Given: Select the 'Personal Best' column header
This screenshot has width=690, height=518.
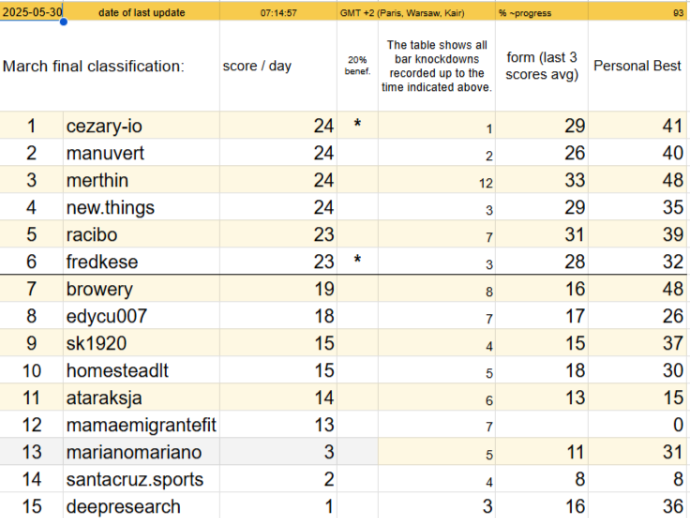Looking at the screenshot, I should tap(637, 66).
